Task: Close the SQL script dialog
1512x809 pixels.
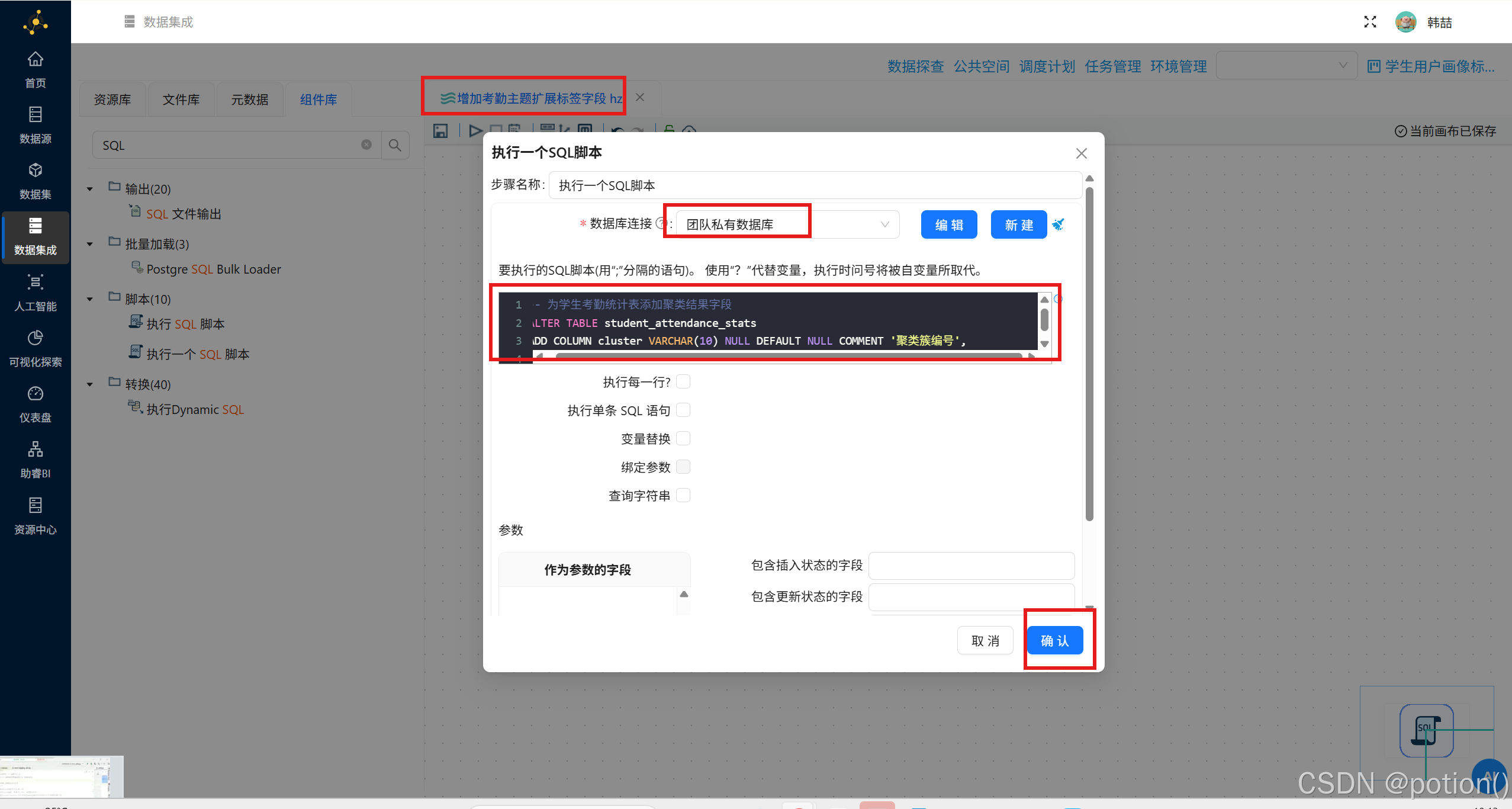Action: pyautogui.click(x=1082, y=153)
